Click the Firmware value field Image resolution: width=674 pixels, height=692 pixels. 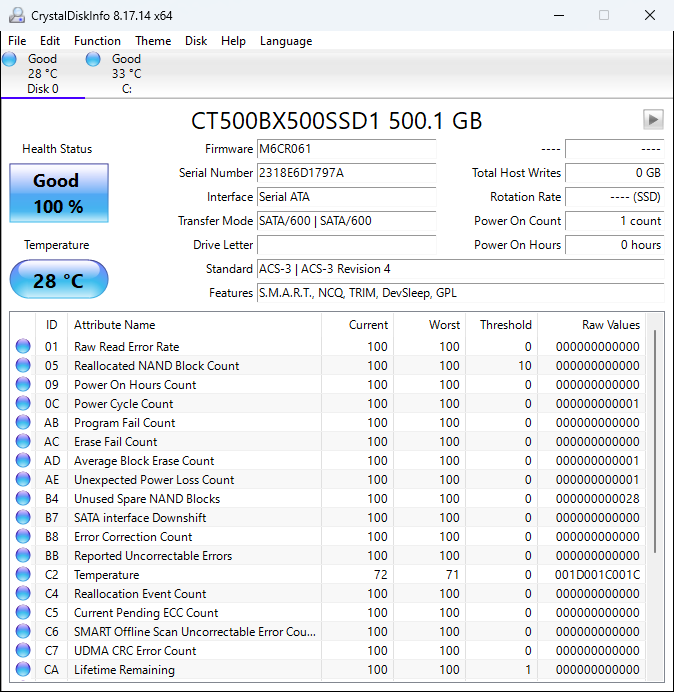click(346, 149)
